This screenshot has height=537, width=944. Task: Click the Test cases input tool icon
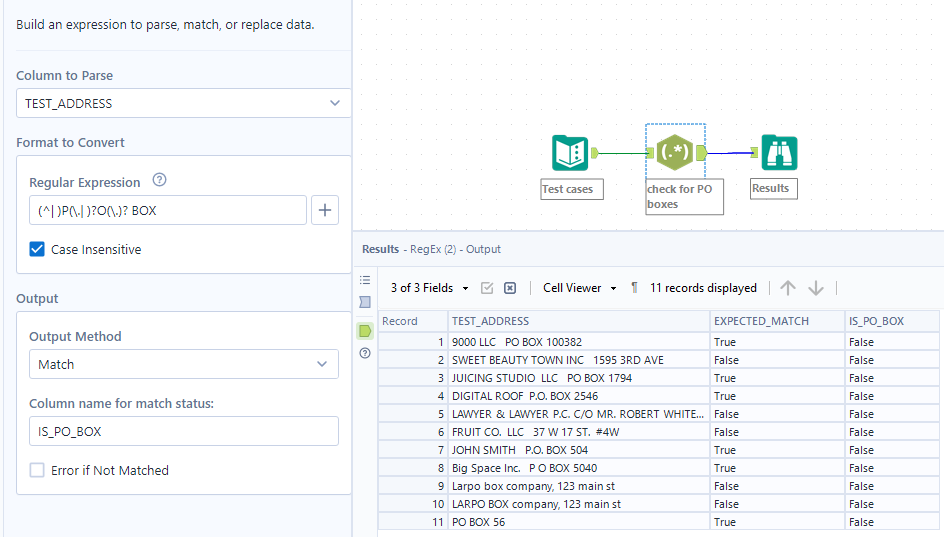[570, 153]
